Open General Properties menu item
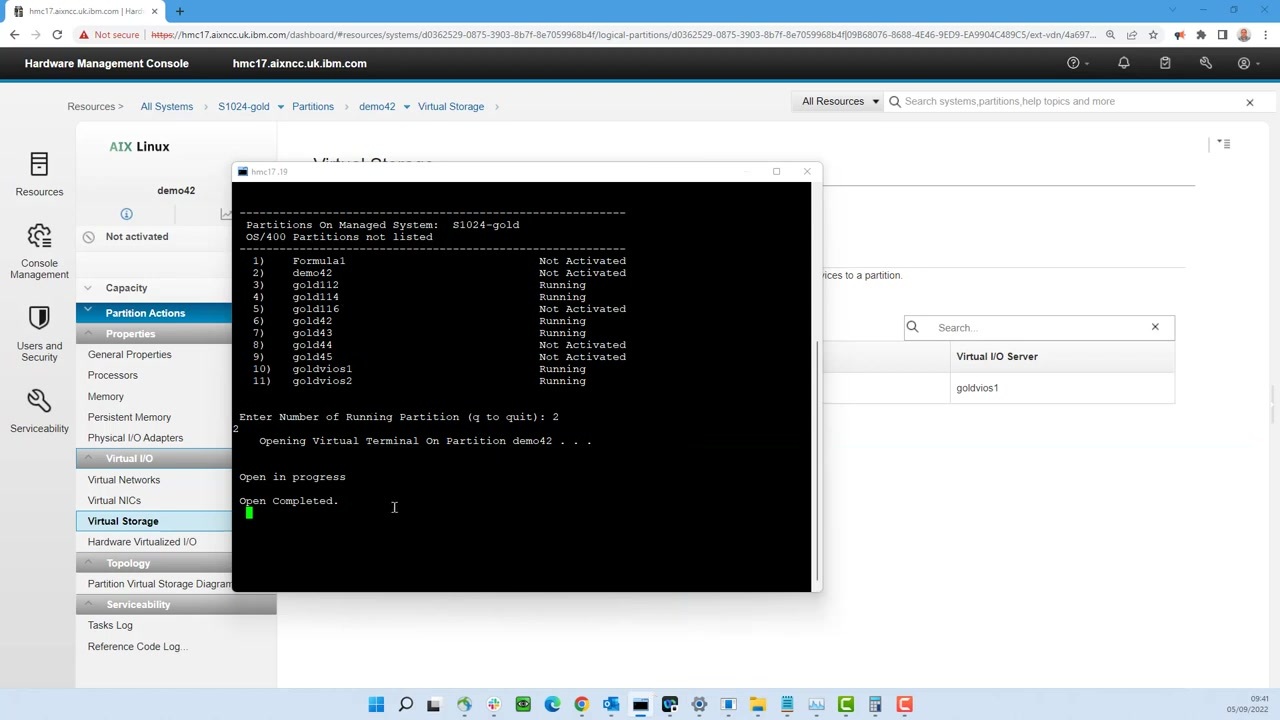This screenshot has height=720, width=1280. (129, 354)
